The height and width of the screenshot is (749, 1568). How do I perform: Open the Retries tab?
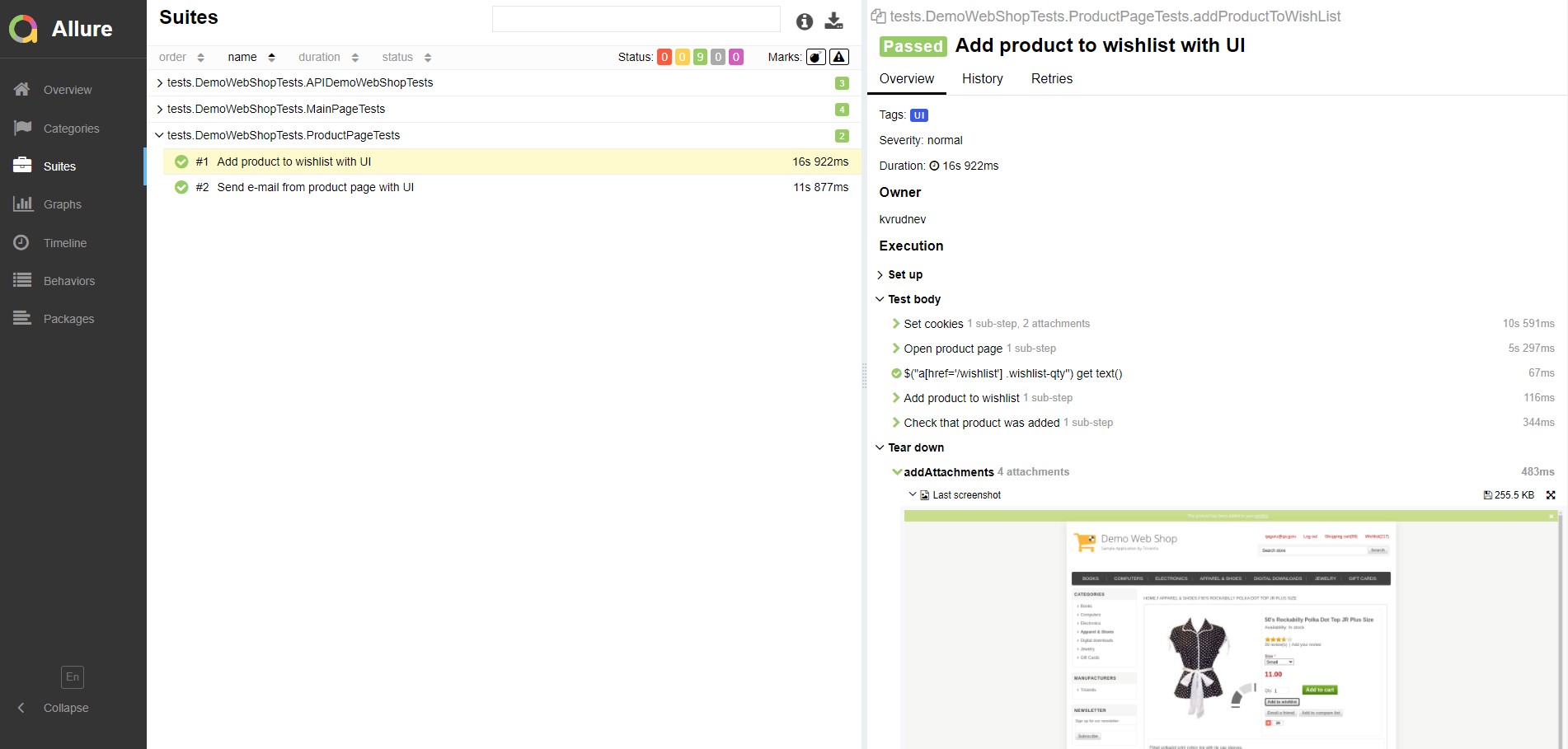1051,78
